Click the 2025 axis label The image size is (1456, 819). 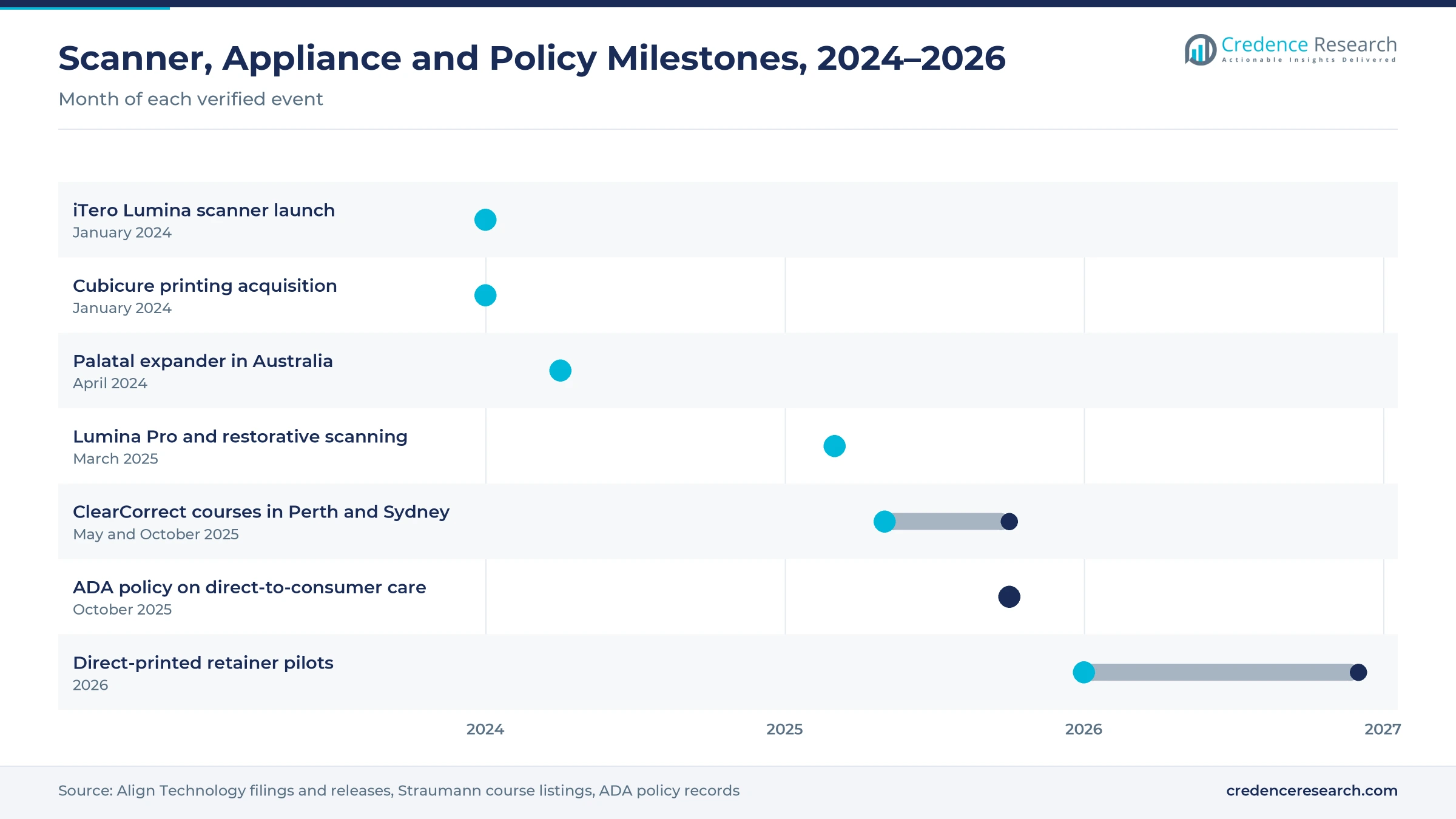(784, 729)
